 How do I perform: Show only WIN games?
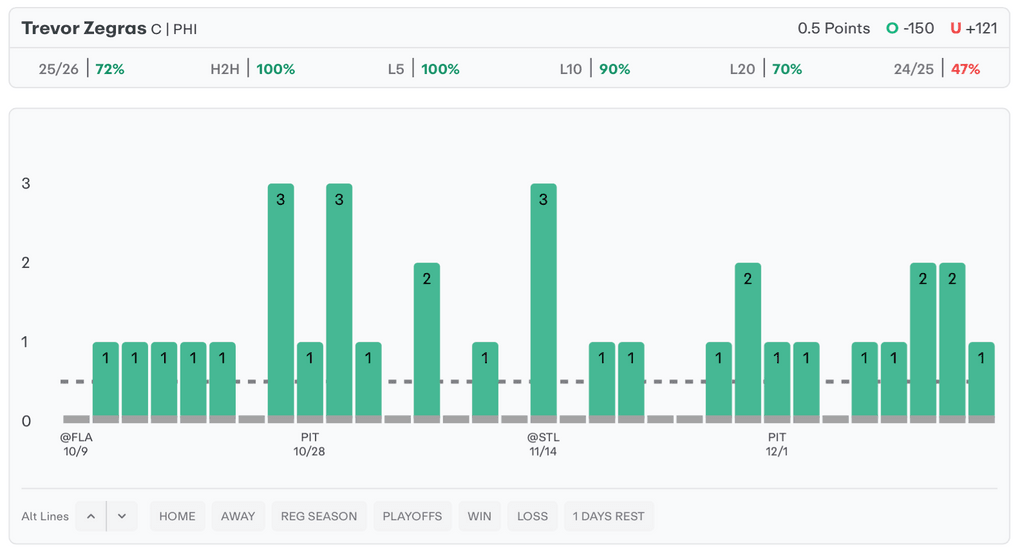pyautogui.click(x=479, y=516)
